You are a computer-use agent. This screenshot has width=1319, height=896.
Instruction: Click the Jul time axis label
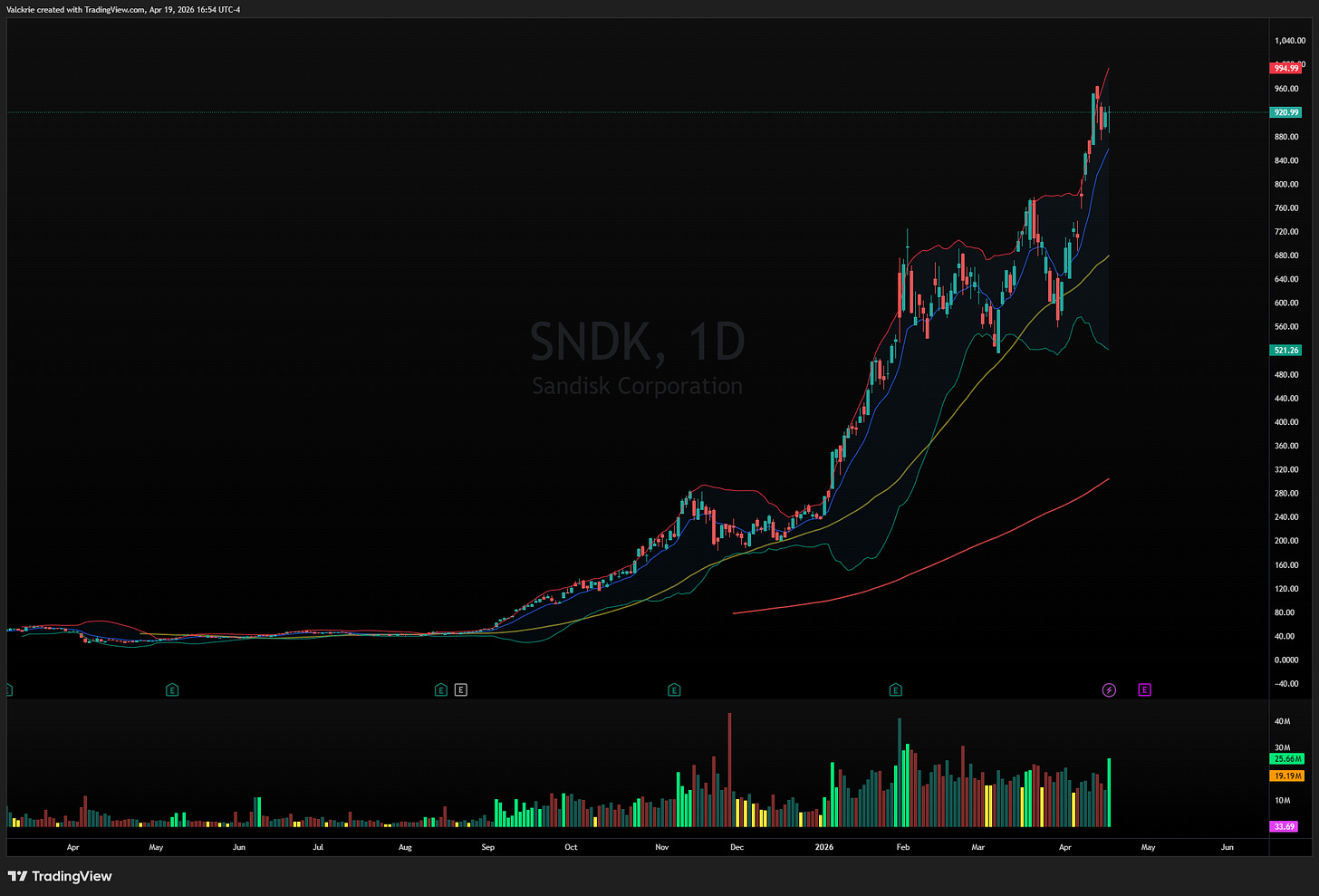pos(318,848)
